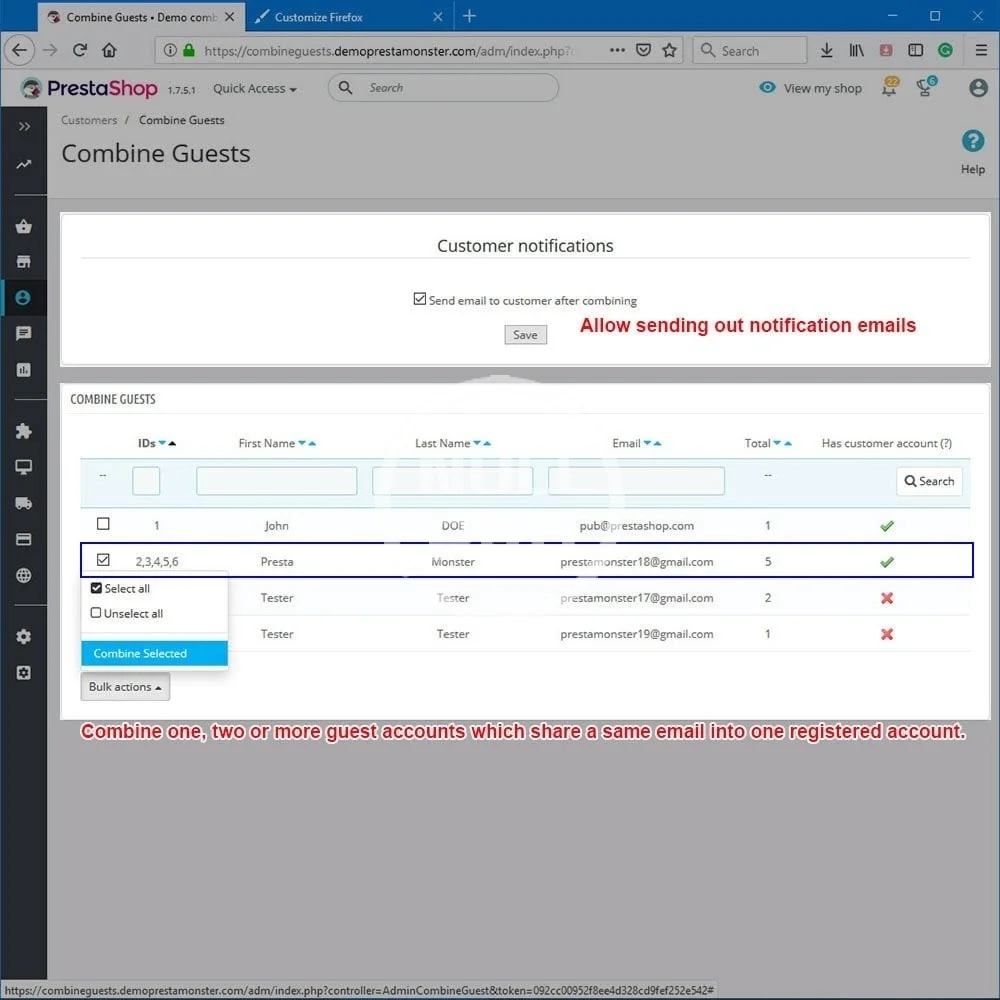Open the Modules puzzle icon in the sidebar
The width and height of the screenshot is (1000, 1000).
tap(23, 431)
